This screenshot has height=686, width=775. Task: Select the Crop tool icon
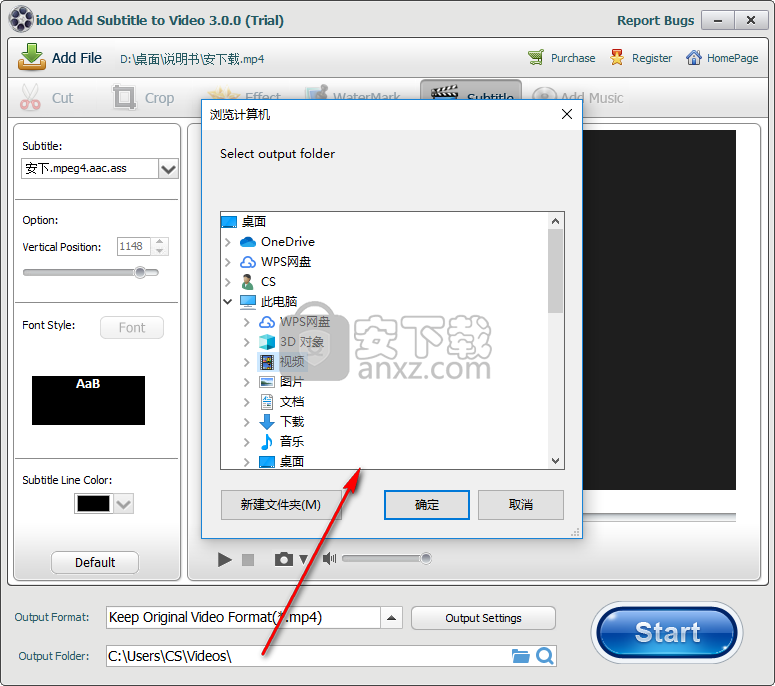[x=124, y=97]
